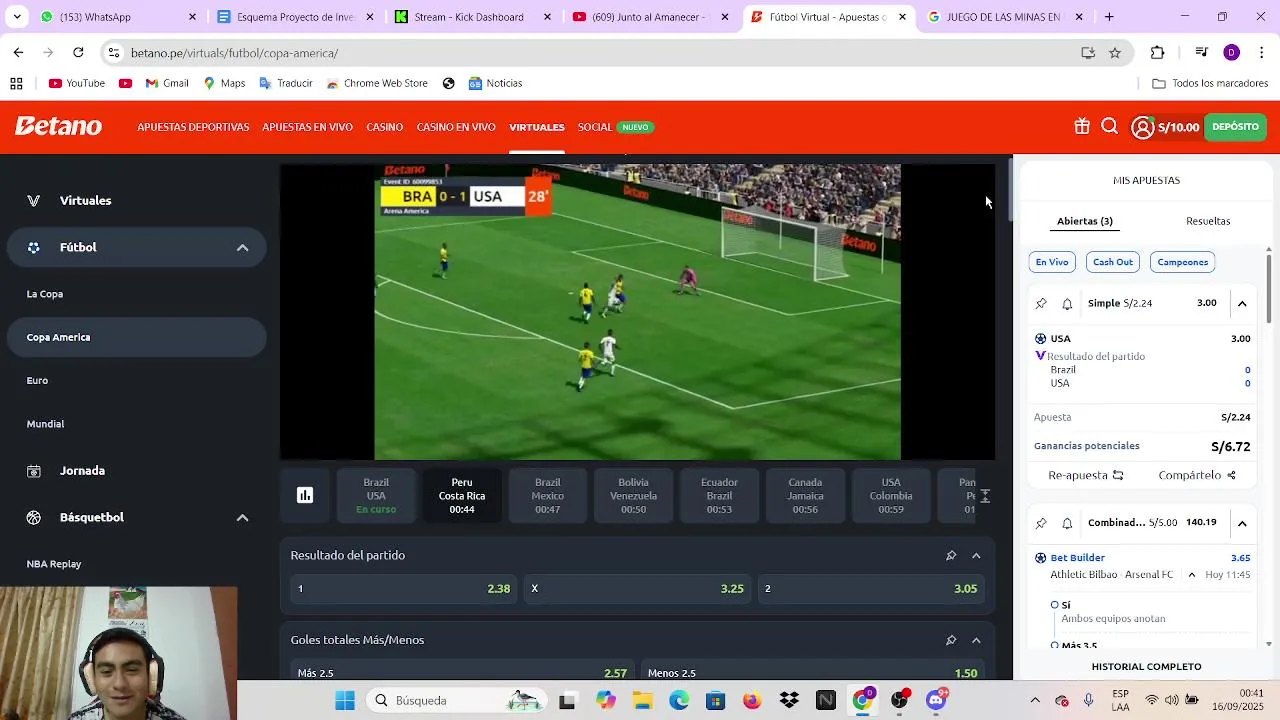
Task: Open Microsoft Edge from the taskbar
Action: coord(679,700)
